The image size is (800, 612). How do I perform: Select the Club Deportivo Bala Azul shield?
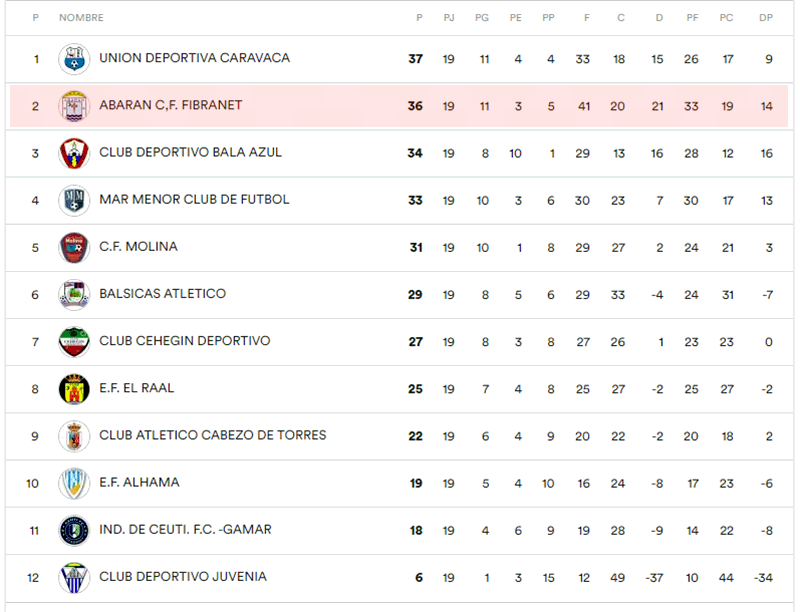74,154
